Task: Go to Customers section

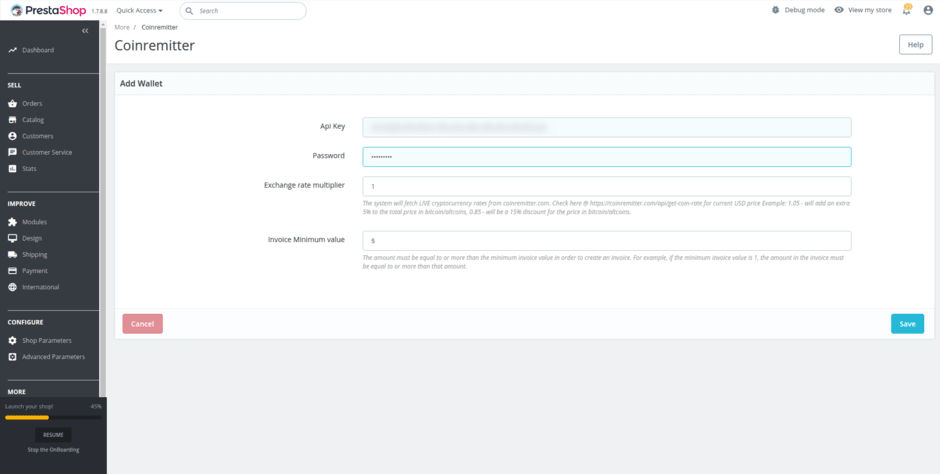Action: 38,136
